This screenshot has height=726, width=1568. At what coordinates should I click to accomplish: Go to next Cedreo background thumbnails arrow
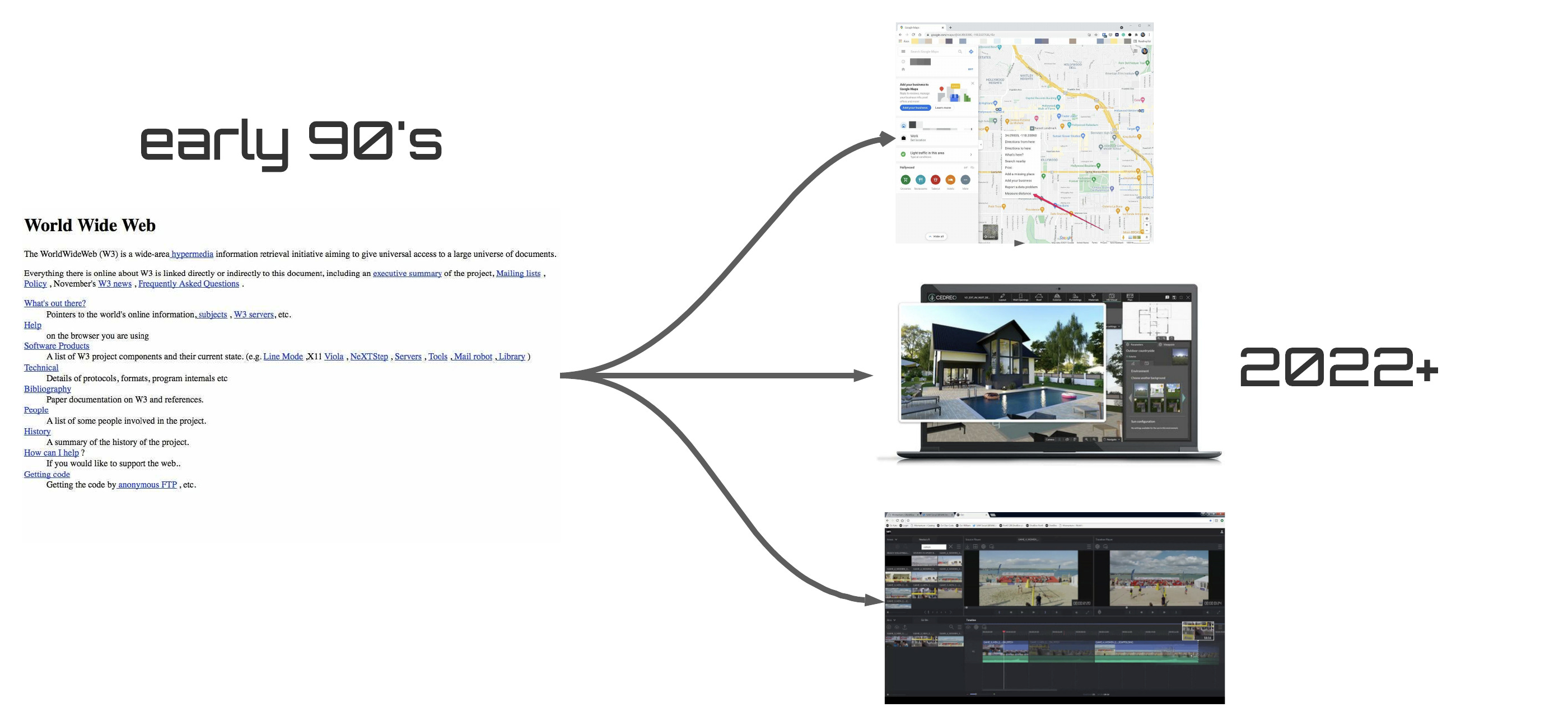[1184, 398]
